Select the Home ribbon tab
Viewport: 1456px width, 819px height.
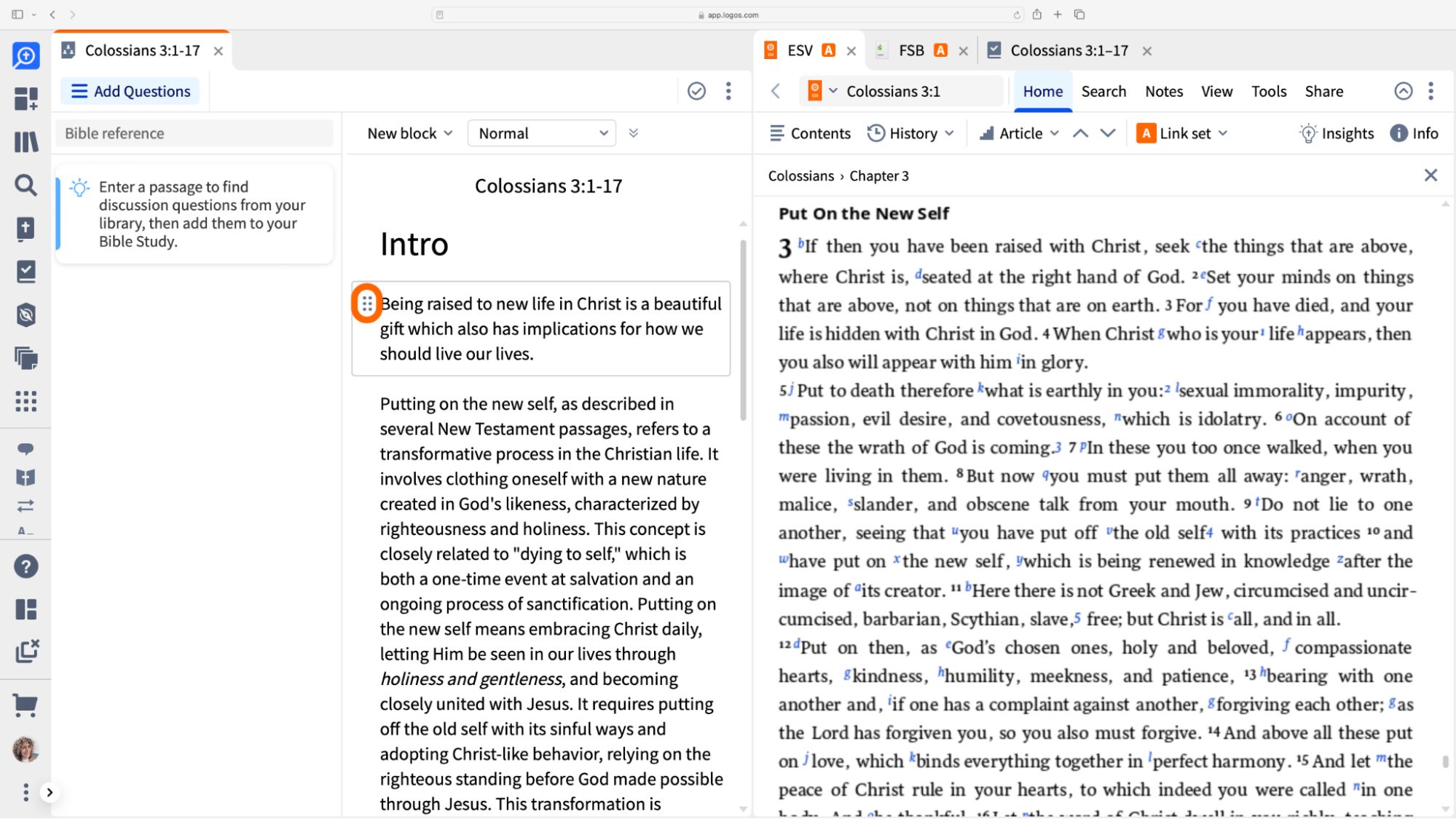click(1042, 91)
